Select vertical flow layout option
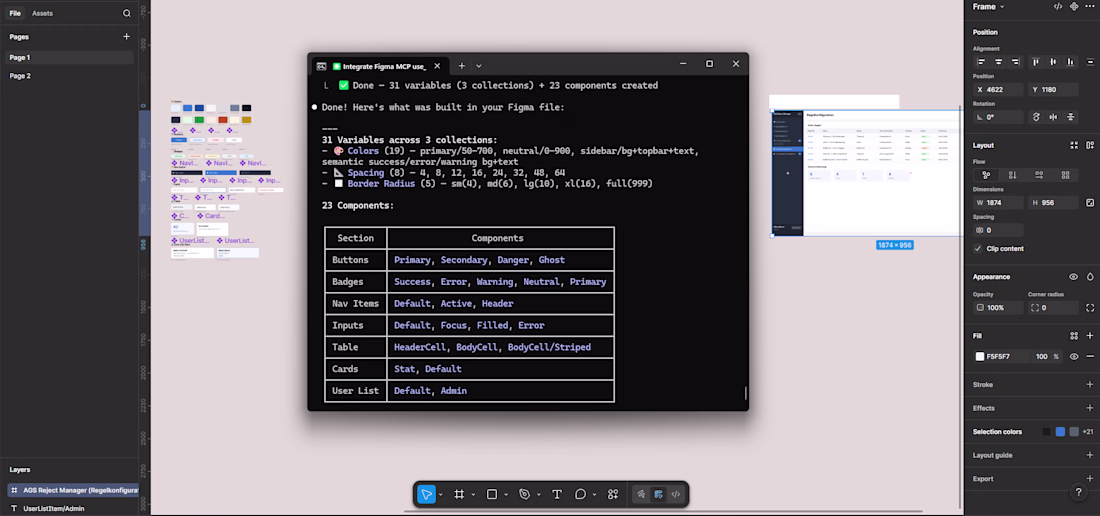Viewport: 1100px width, 516px height. click(1012, 175)
